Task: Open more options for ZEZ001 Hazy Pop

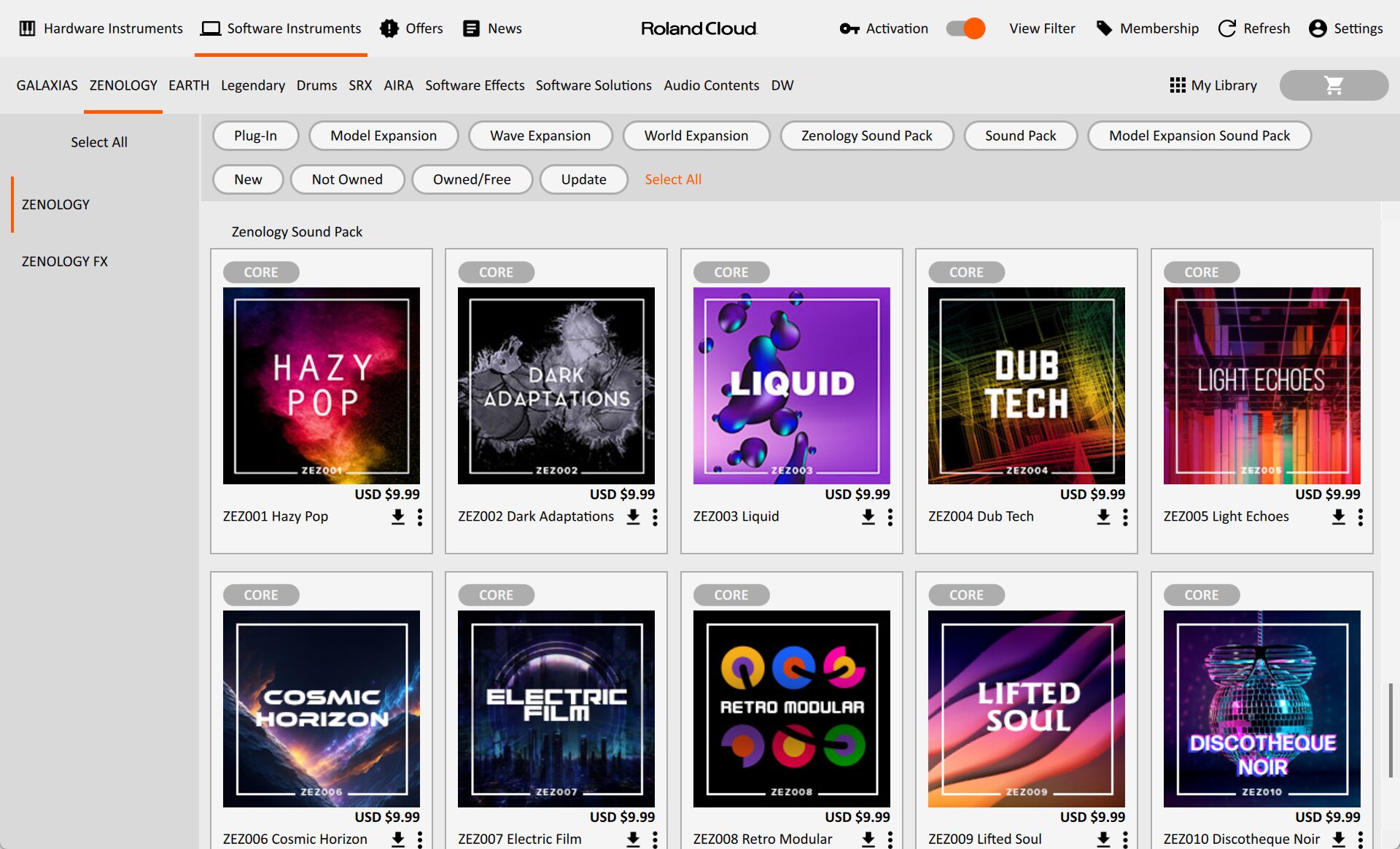Action: (420, 517)
